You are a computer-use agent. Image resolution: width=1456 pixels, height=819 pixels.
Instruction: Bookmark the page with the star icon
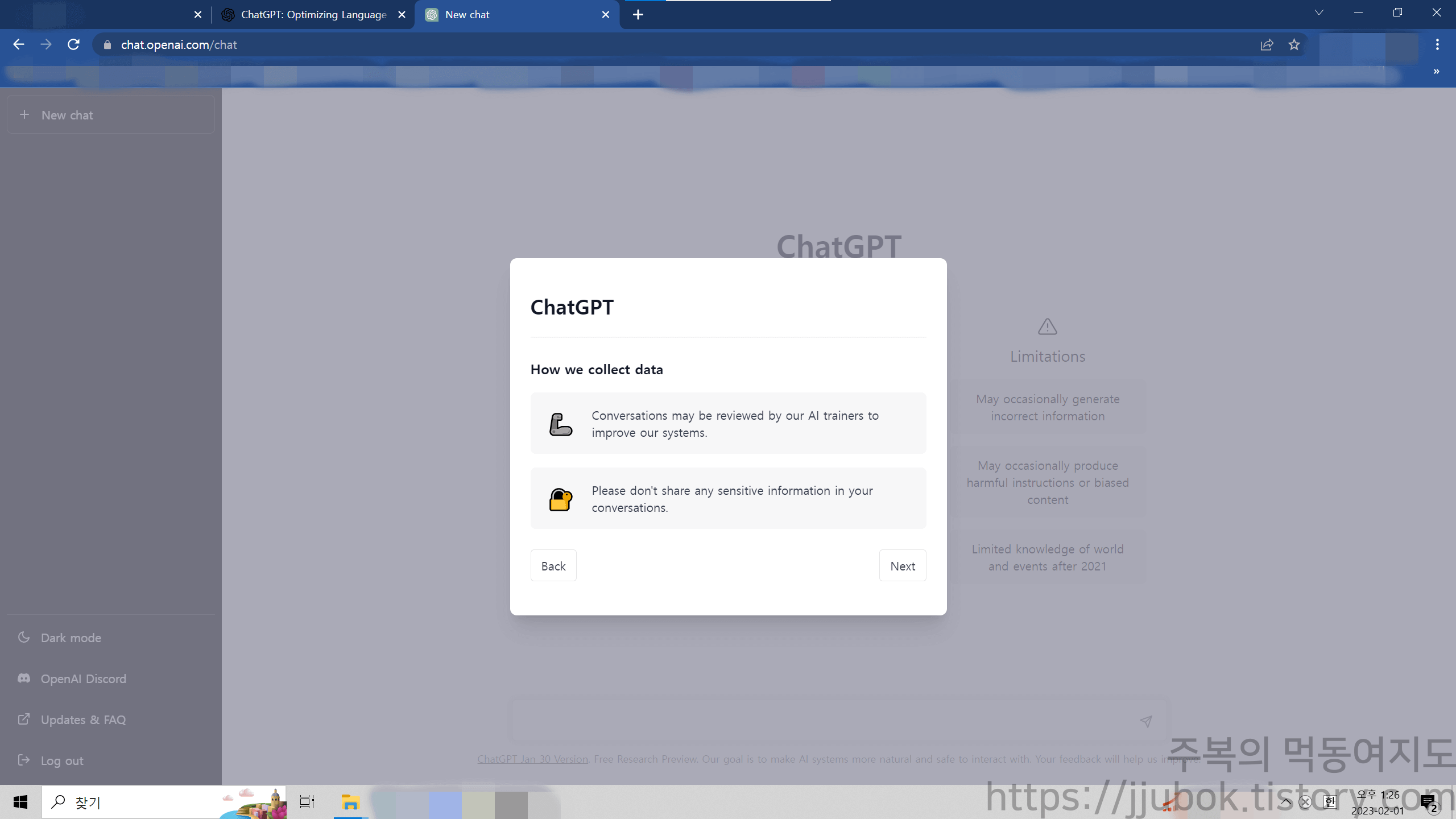1294,44
